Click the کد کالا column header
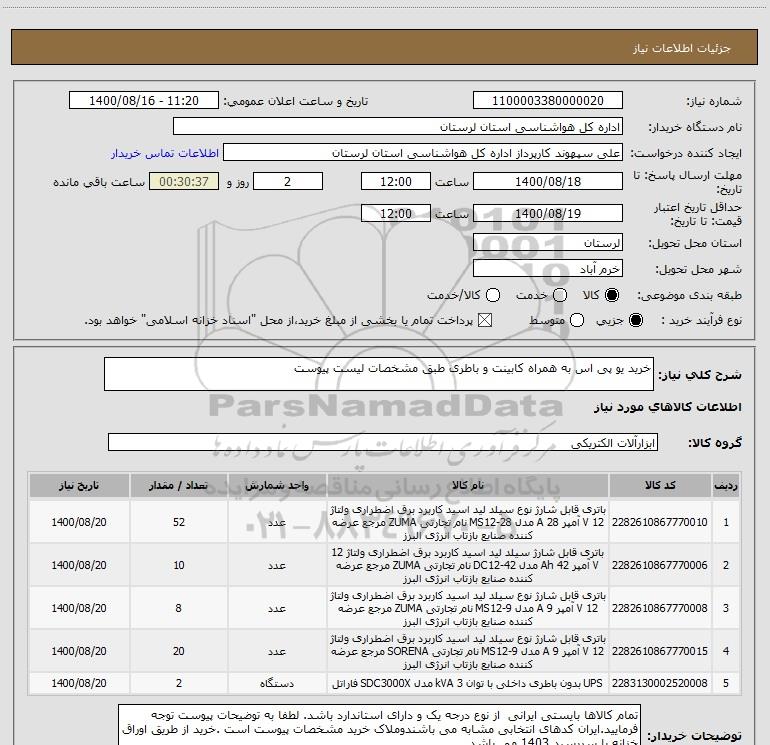 click(x=660, y=486)
